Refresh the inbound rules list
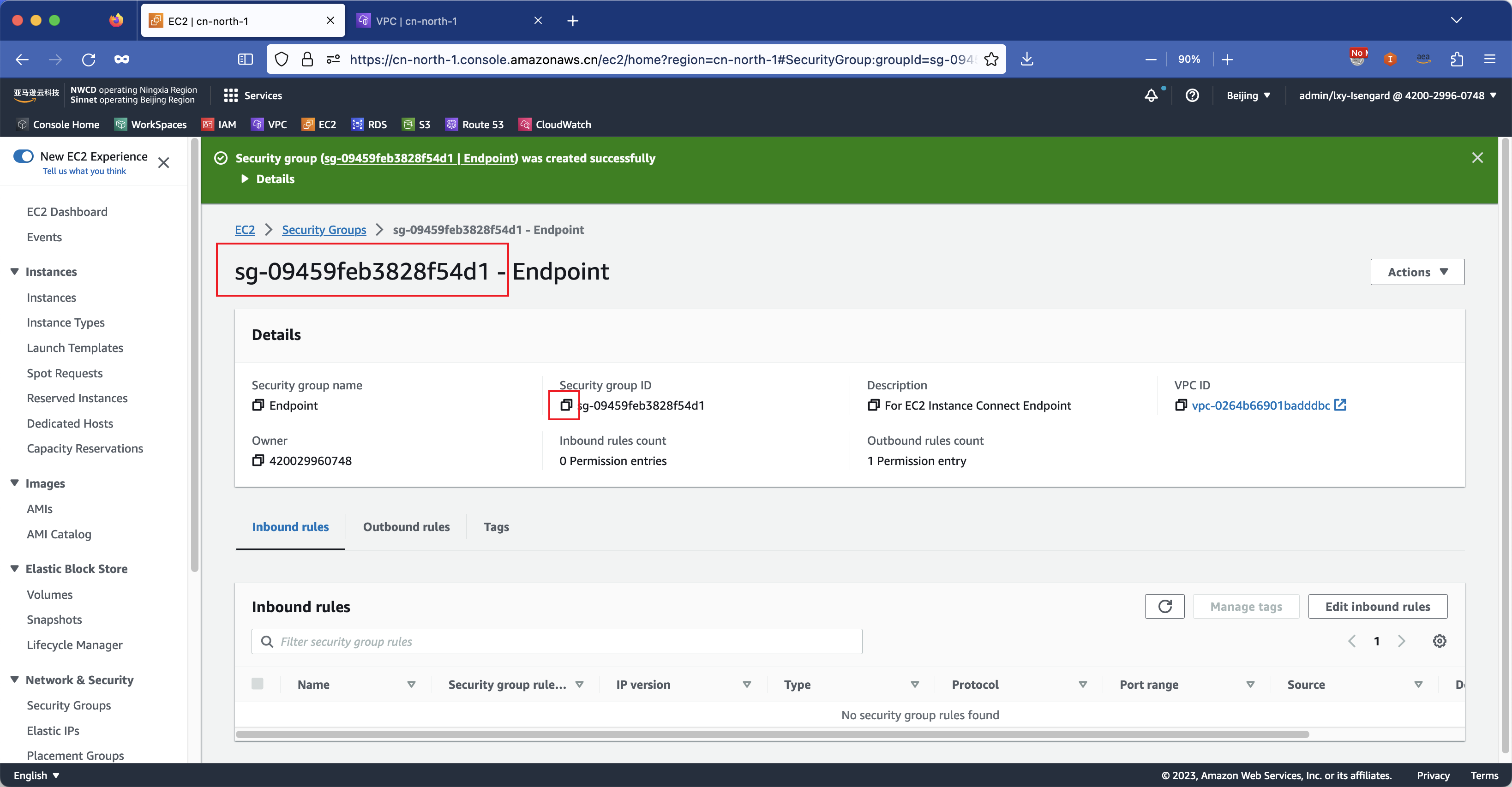Screen dimensions: 1512x787 coord(1164,606)
